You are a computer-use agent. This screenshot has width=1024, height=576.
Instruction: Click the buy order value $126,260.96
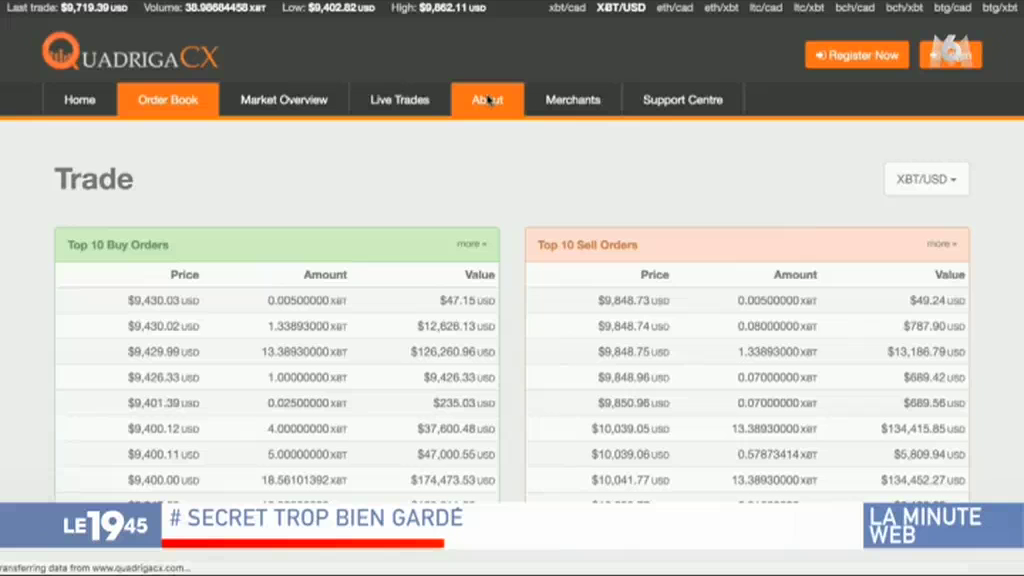click(453, 352)
